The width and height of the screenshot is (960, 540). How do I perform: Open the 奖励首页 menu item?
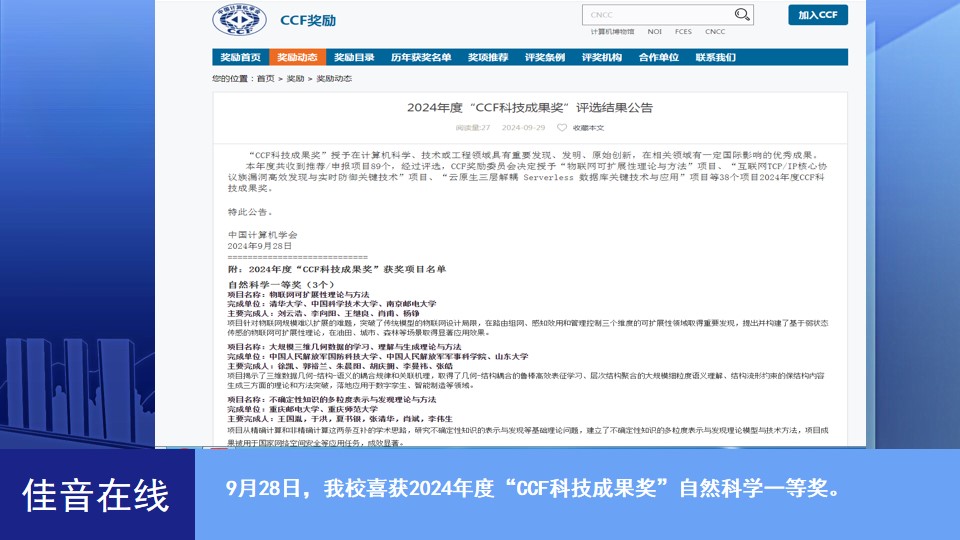[x=240, y=57]
